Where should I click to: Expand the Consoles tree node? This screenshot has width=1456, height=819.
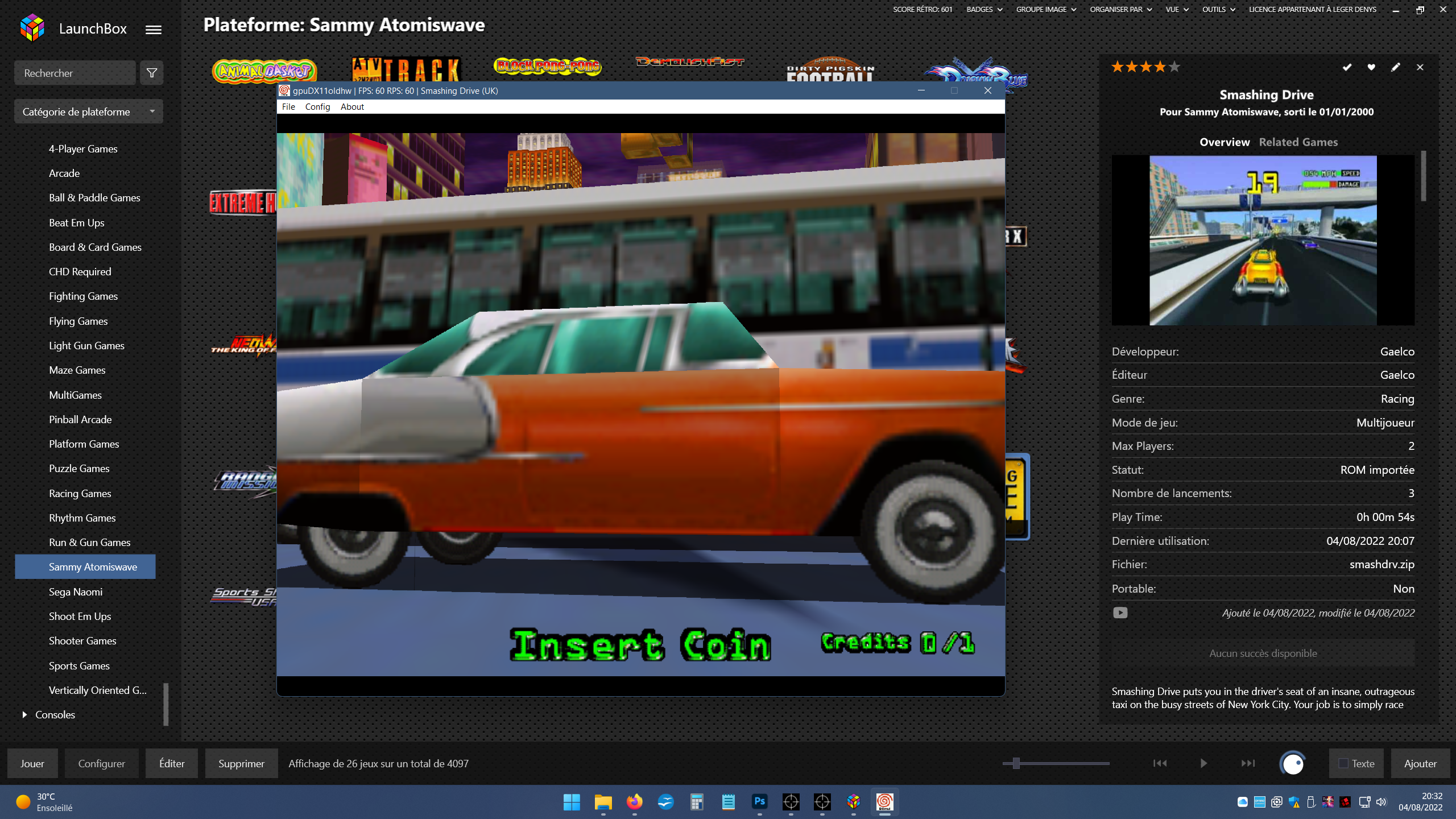tap(24, 714)
